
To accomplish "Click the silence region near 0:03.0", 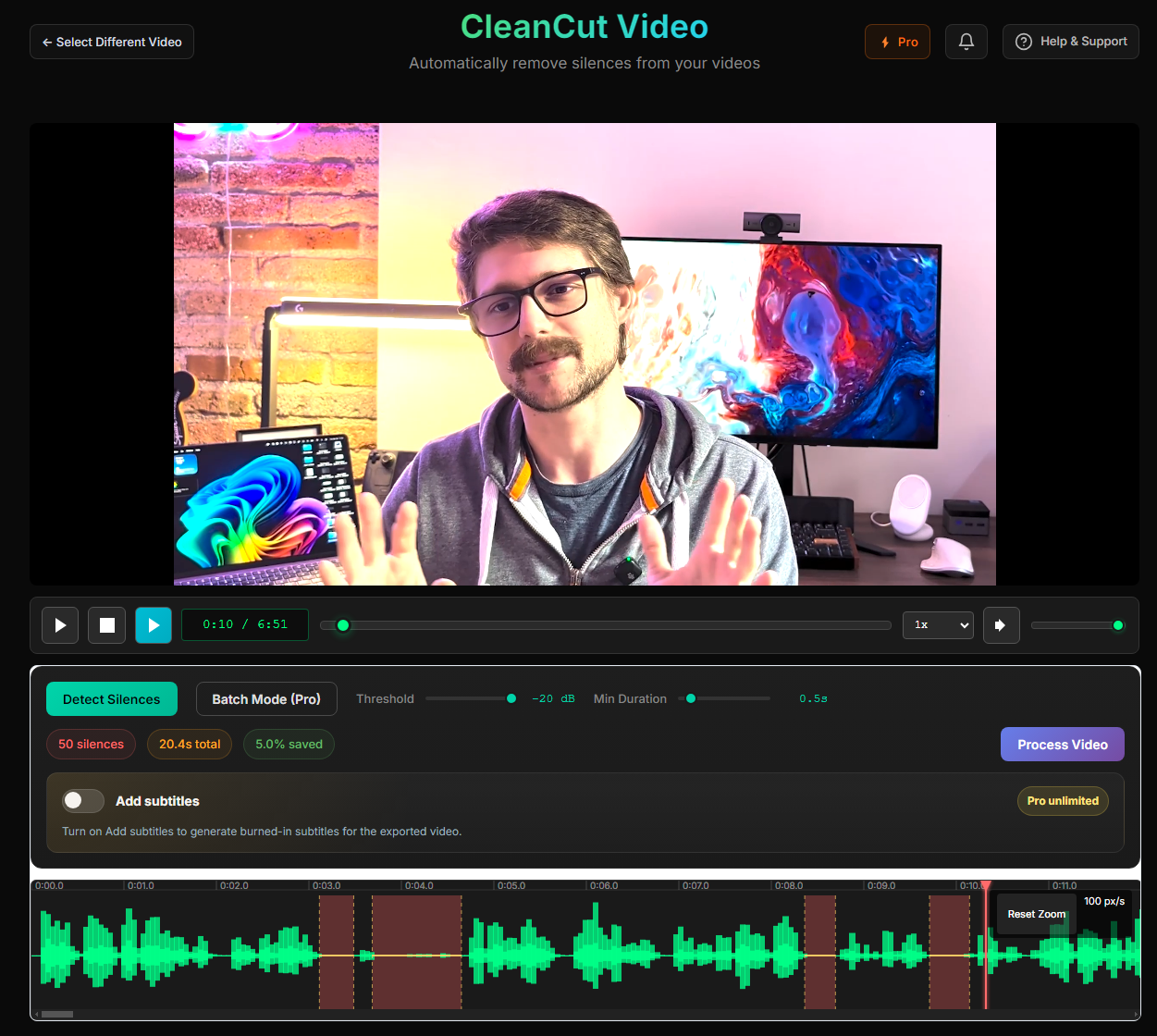I will (x=337, y=952).
